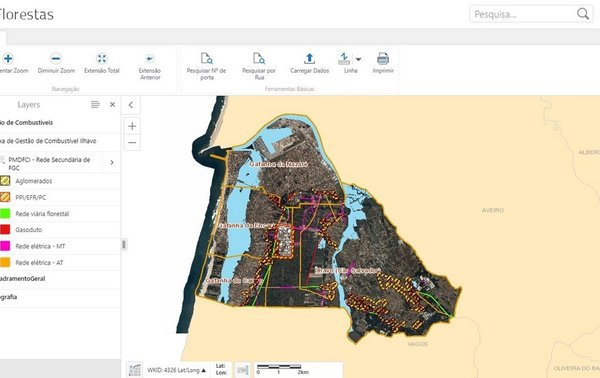600x378 pixels.
Task: Open the Linha tool dropdown arrow
Action: pyautogui.click(x=358, y=59)
